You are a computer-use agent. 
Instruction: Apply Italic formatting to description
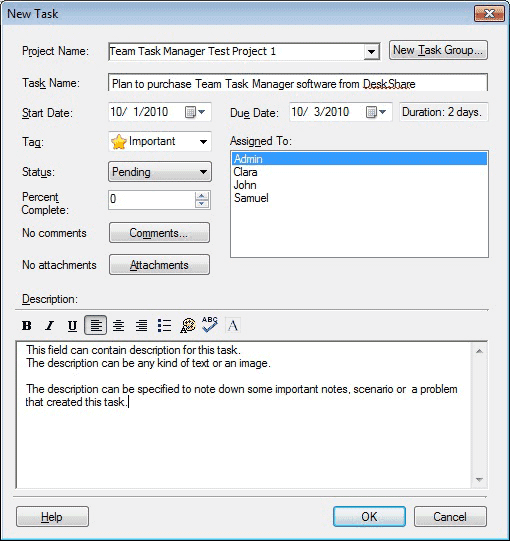50,325
